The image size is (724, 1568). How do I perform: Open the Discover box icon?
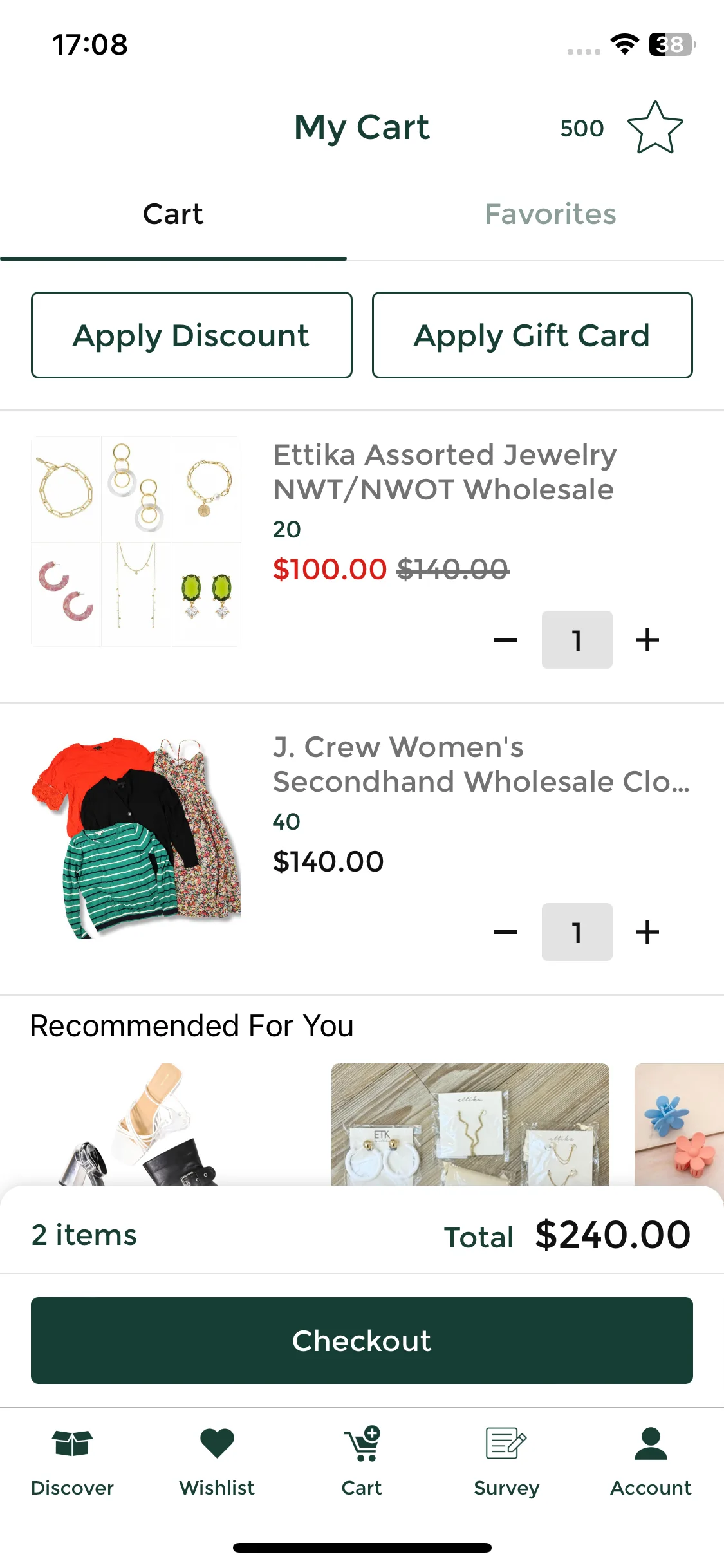[72, 1443]
